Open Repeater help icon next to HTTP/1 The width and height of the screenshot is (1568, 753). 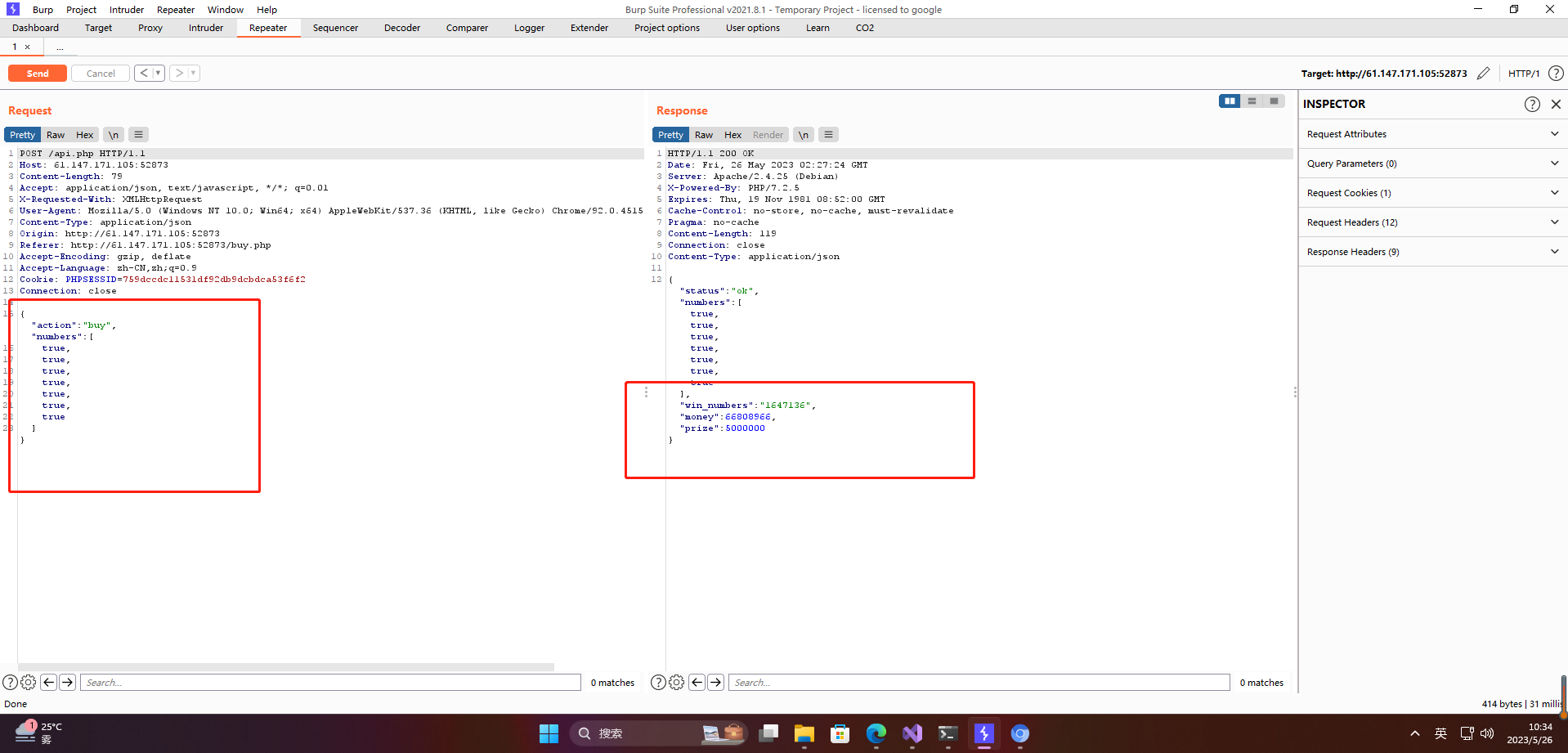[1556, 74]
